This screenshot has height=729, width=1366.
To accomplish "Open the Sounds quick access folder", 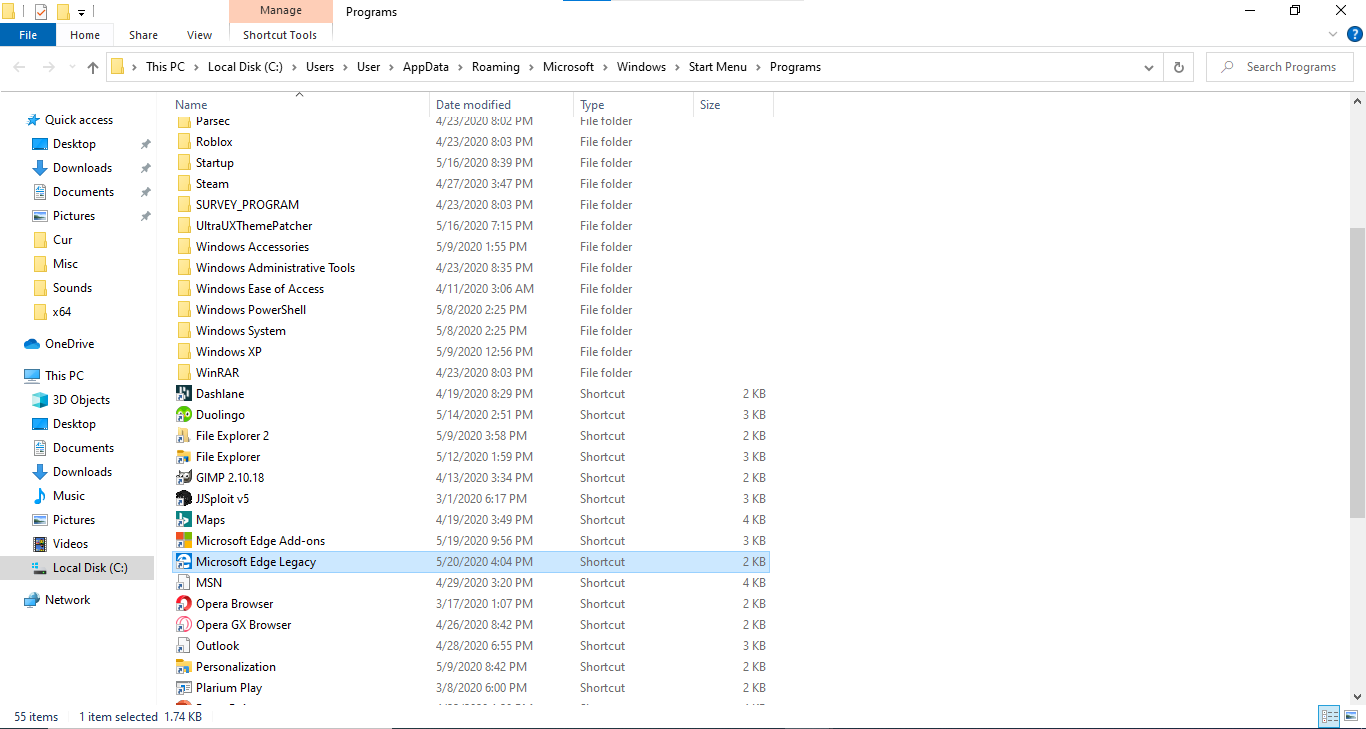I will pos(72,288).
